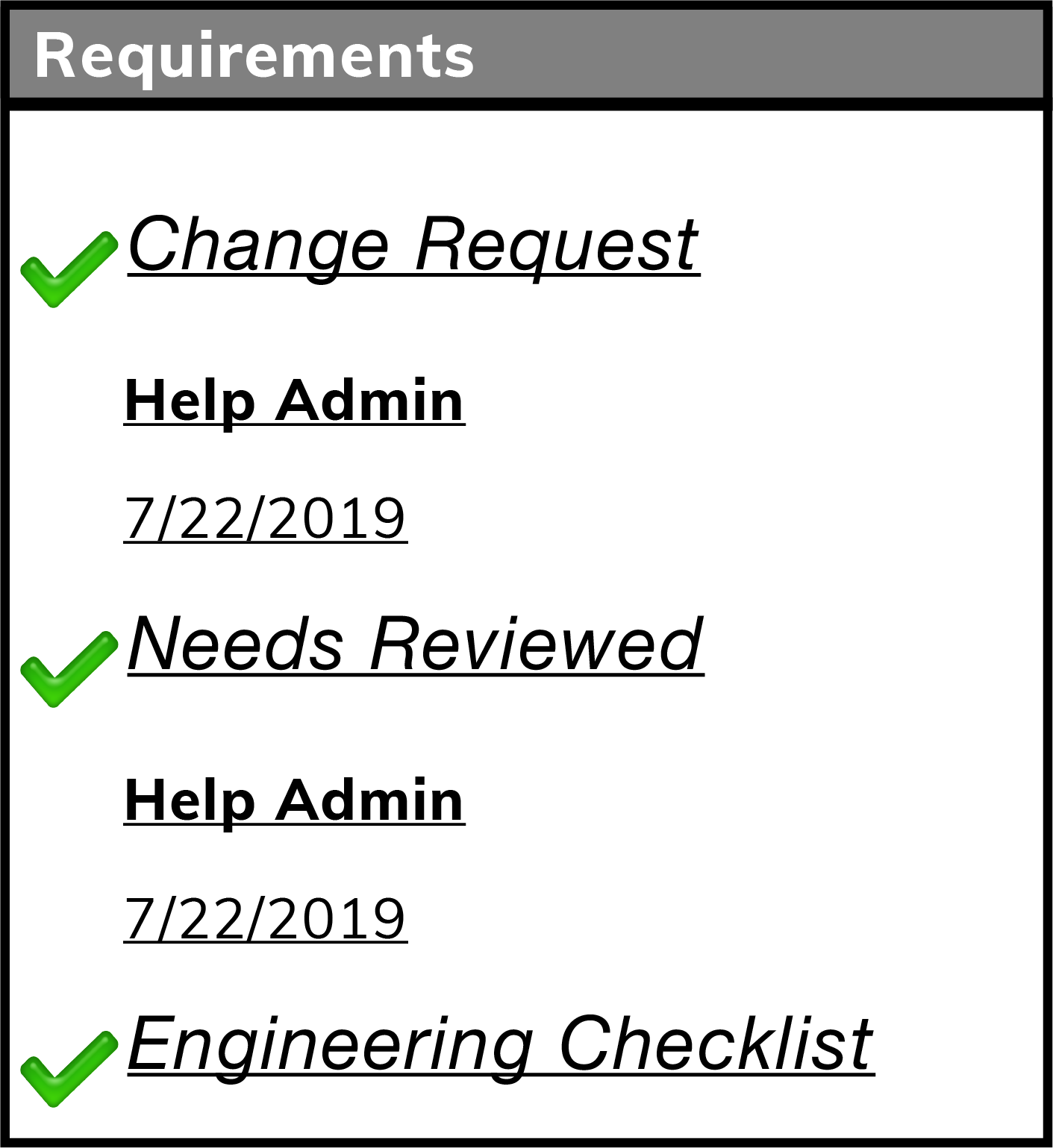Viewport: 1053px width, 1148px height.
Task: Show the Needs Reviewed completion date details
Action: tap(265, 918)
